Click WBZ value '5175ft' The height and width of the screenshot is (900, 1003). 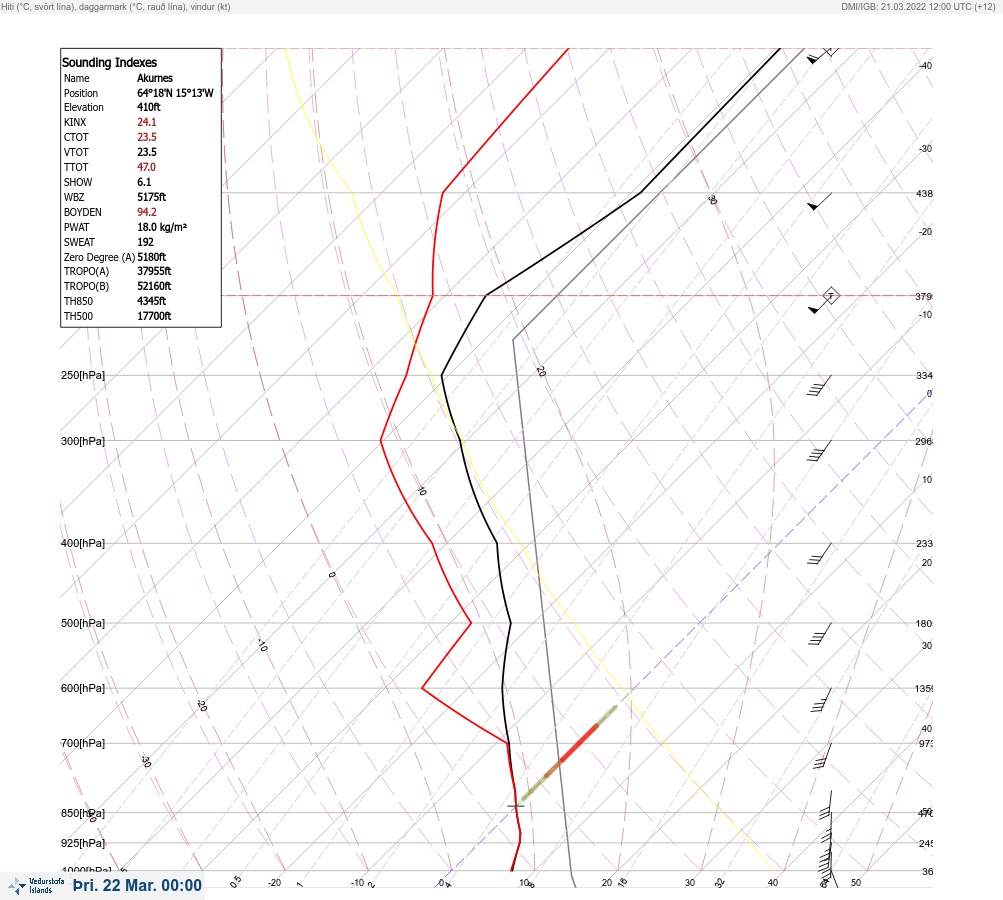[x=152, y=197]
